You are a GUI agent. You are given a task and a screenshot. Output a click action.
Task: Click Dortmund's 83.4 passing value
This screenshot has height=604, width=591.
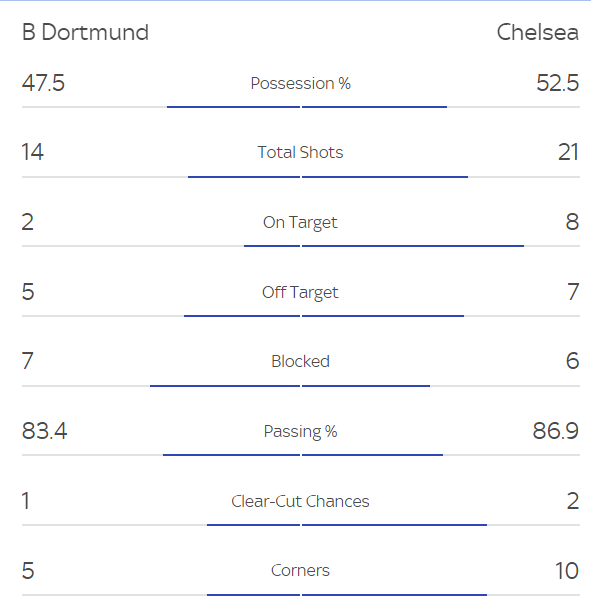(45, 431)
